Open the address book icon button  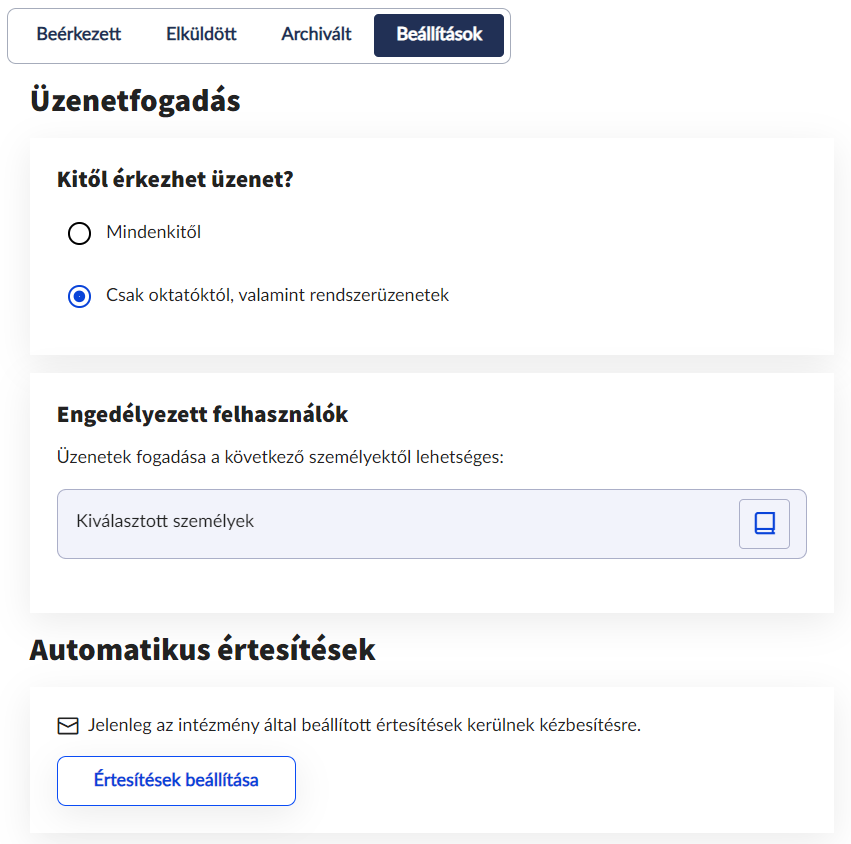764,523
